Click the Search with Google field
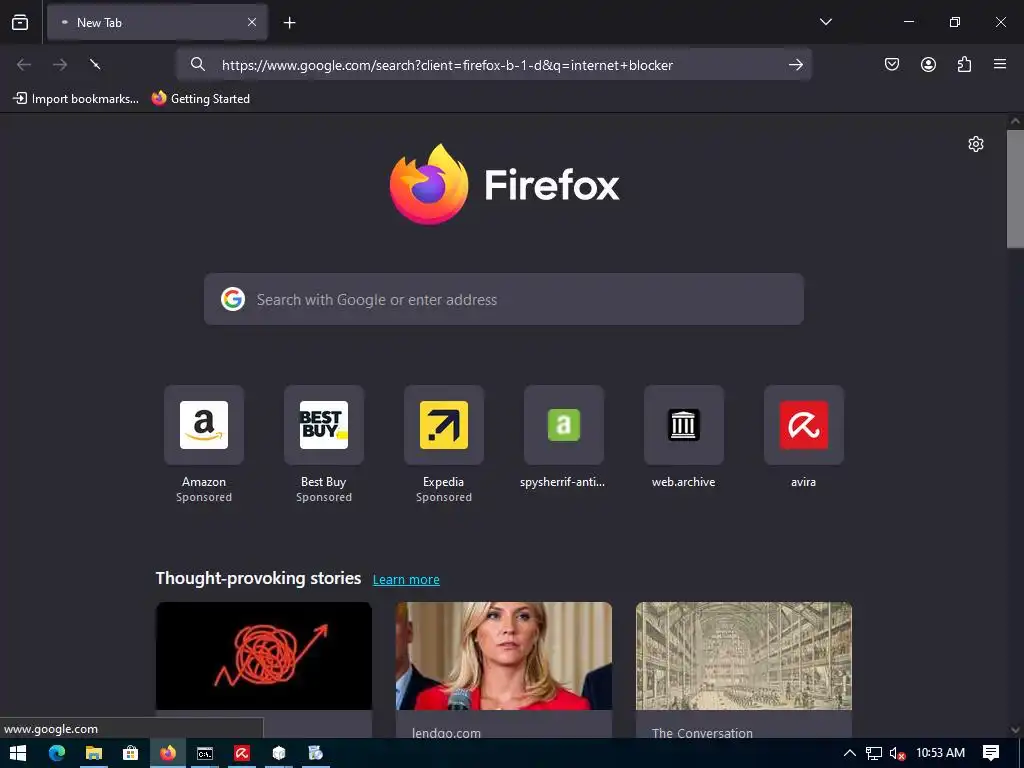The height and width of the screenshot is (768, 1024). (504, 299)
